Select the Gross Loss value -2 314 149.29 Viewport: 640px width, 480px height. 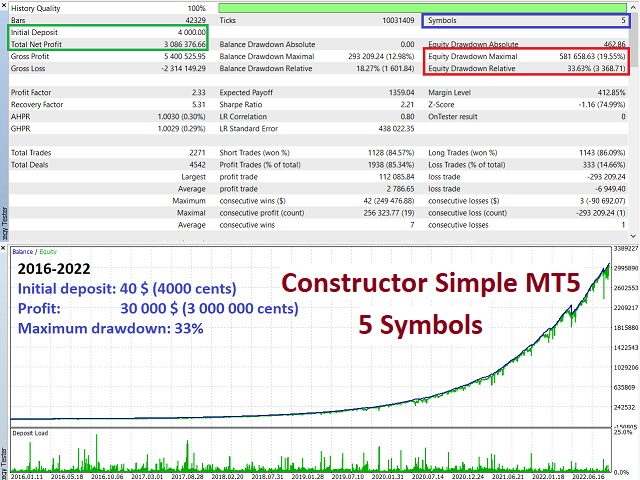183,69
